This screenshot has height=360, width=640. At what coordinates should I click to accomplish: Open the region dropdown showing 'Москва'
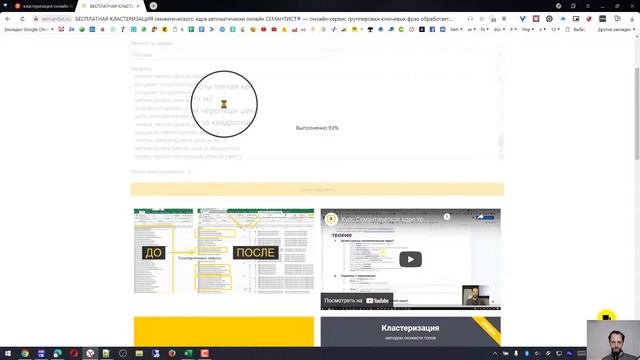pos(317,55)
